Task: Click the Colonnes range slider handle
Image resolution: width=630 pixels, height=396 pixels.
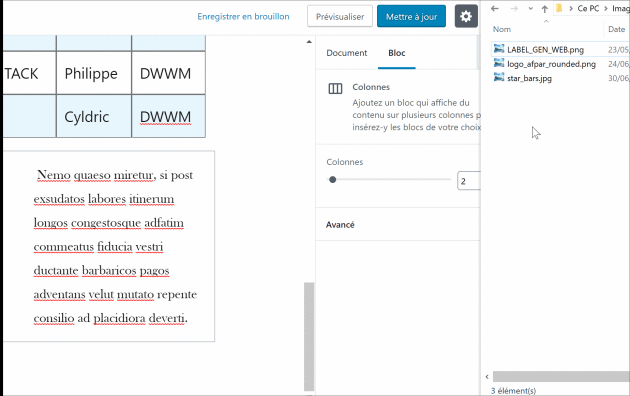Action: click(332, 180)
